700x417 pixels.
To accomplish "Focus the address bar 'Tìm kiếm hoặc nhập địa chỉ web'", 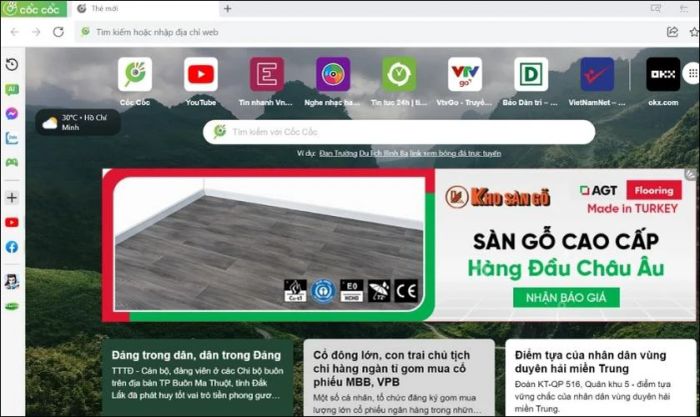I will (366, 32).
